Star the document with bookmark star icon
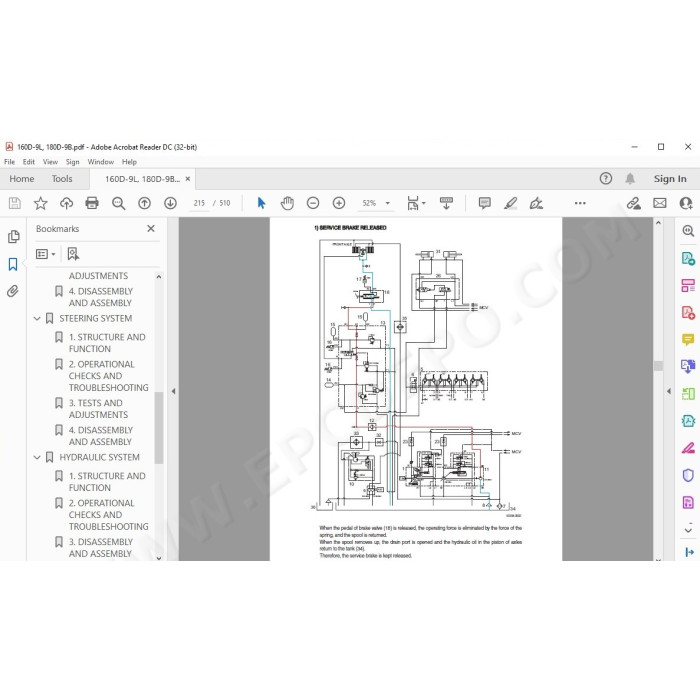 tap(41, 203)
